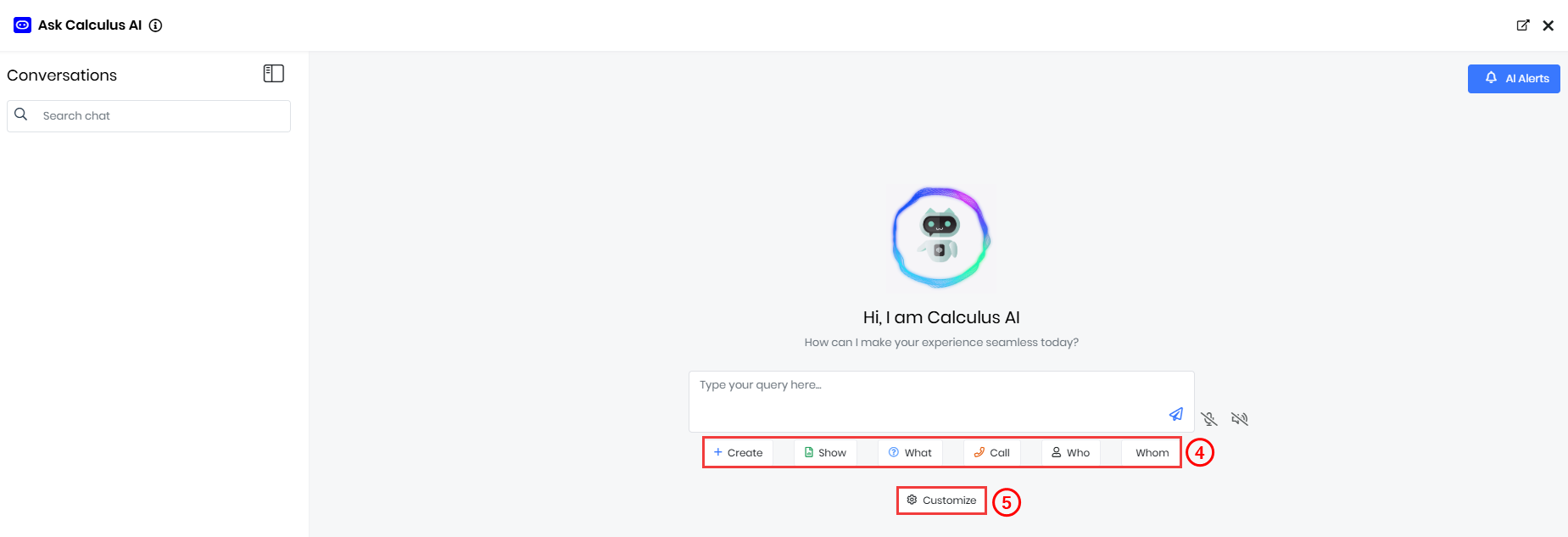Toggle the muted speaker sound

pos(1240,419)
